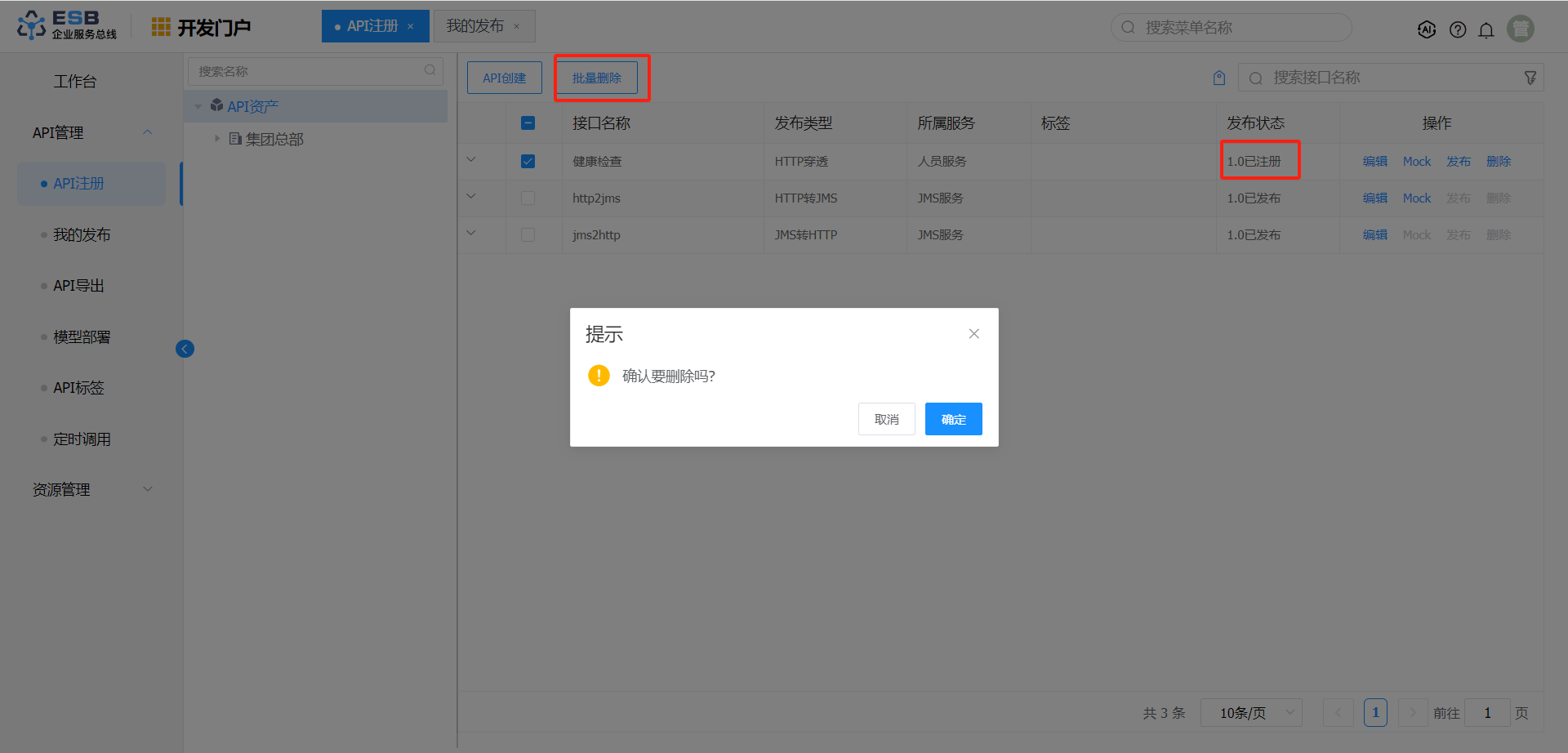The image size is (1568, 753).
Task: Open the help question mark icon
Action: [1458, 29]
